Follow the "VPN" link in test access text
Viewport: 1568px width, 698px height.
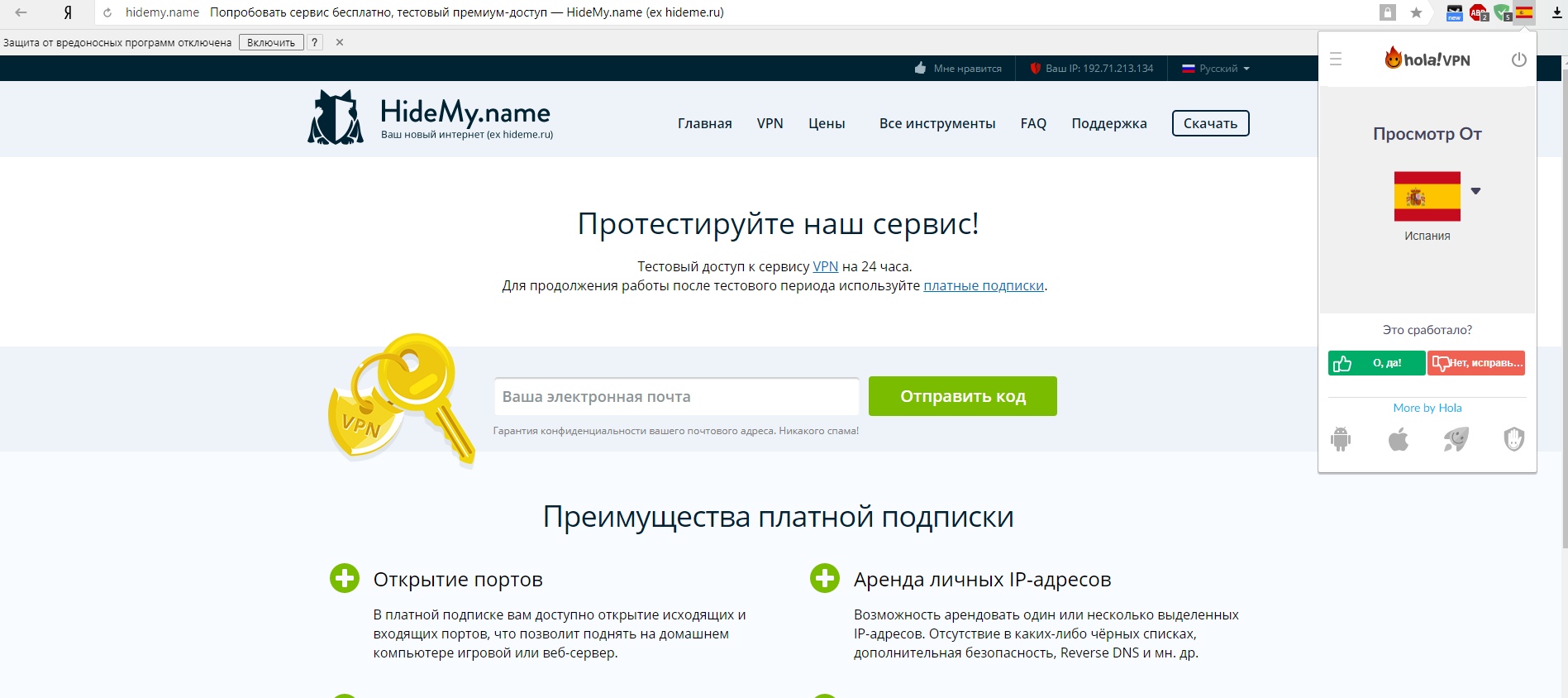pyautogui.click(x=826, y=266)
